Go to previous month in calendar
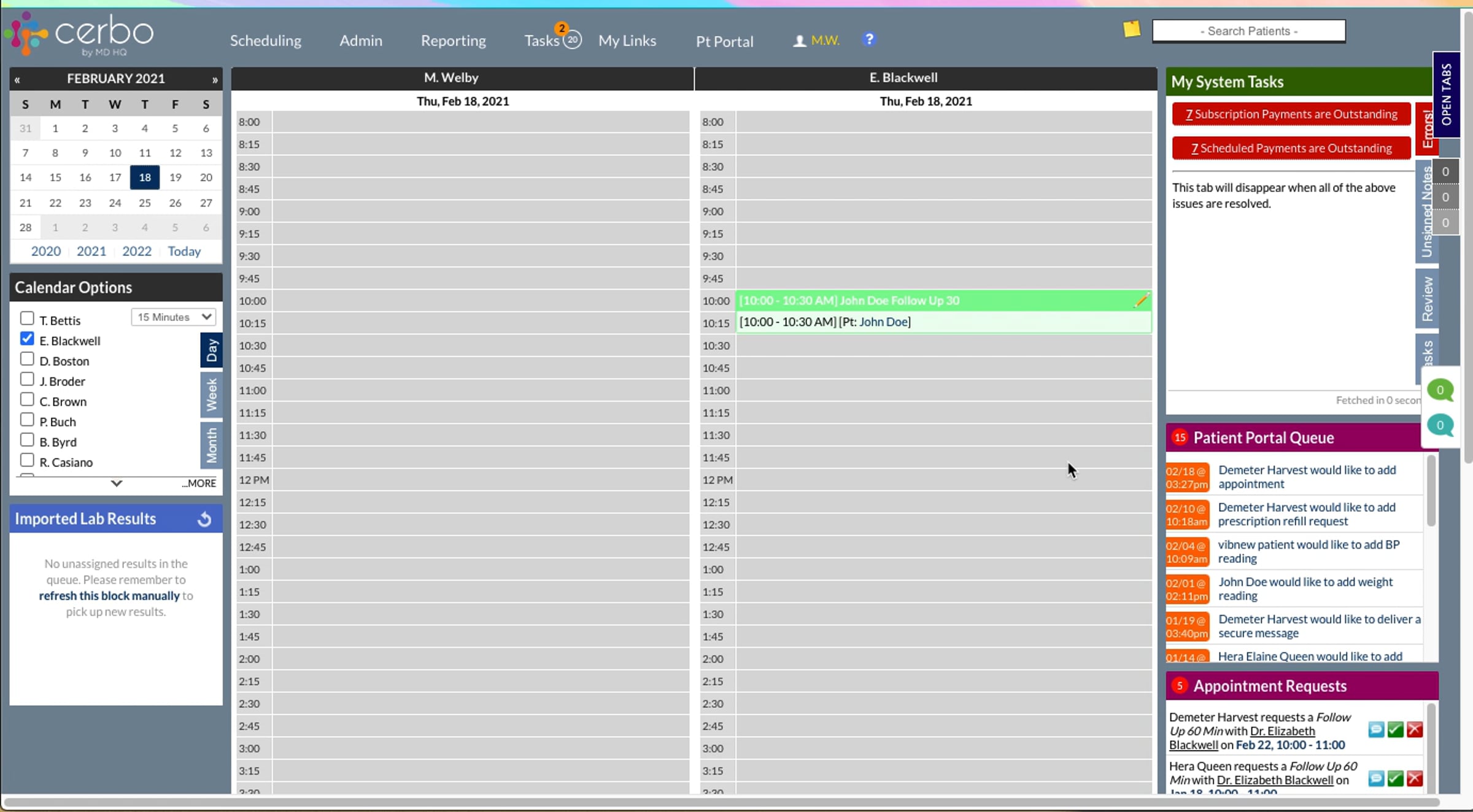The width and height of the screenshot is (1473, 812). click(x=17, y=79)
